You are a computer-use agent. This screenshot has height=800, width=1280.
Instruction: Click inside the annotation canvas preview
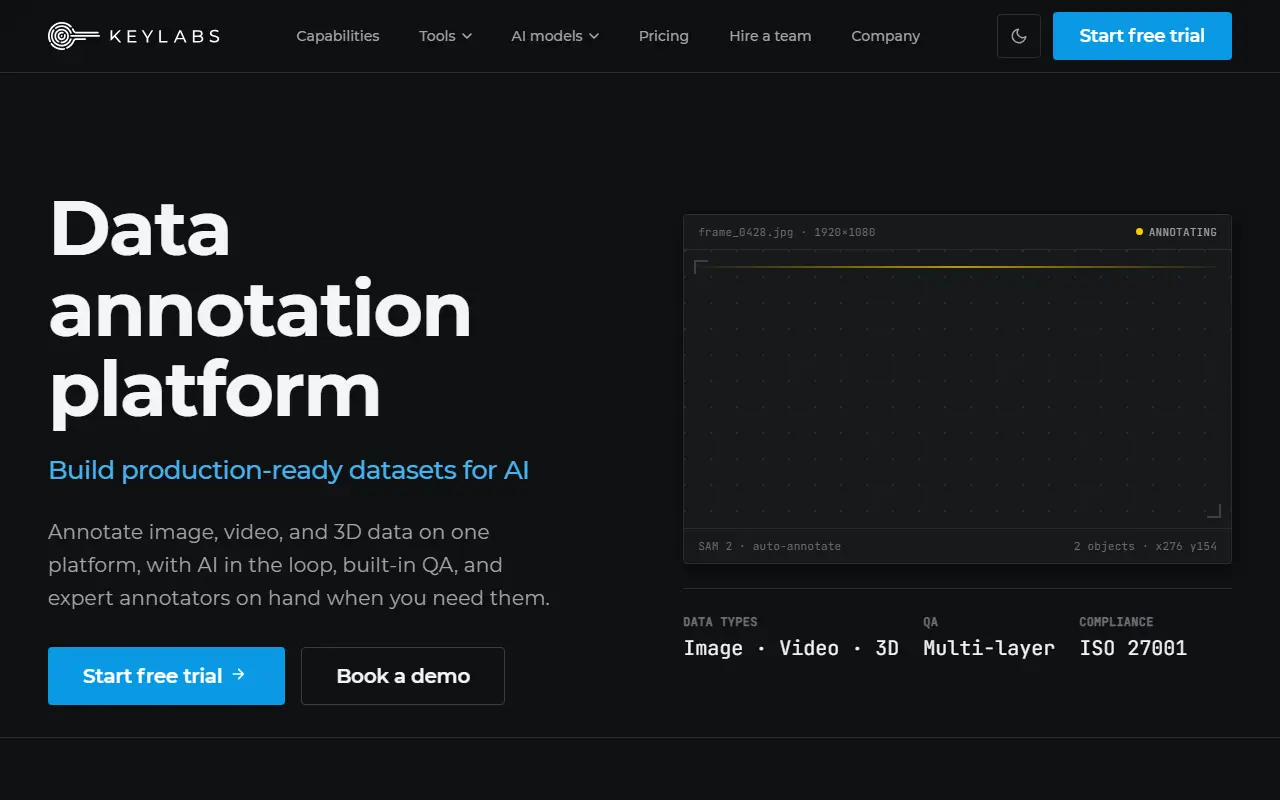click(957, 389)
